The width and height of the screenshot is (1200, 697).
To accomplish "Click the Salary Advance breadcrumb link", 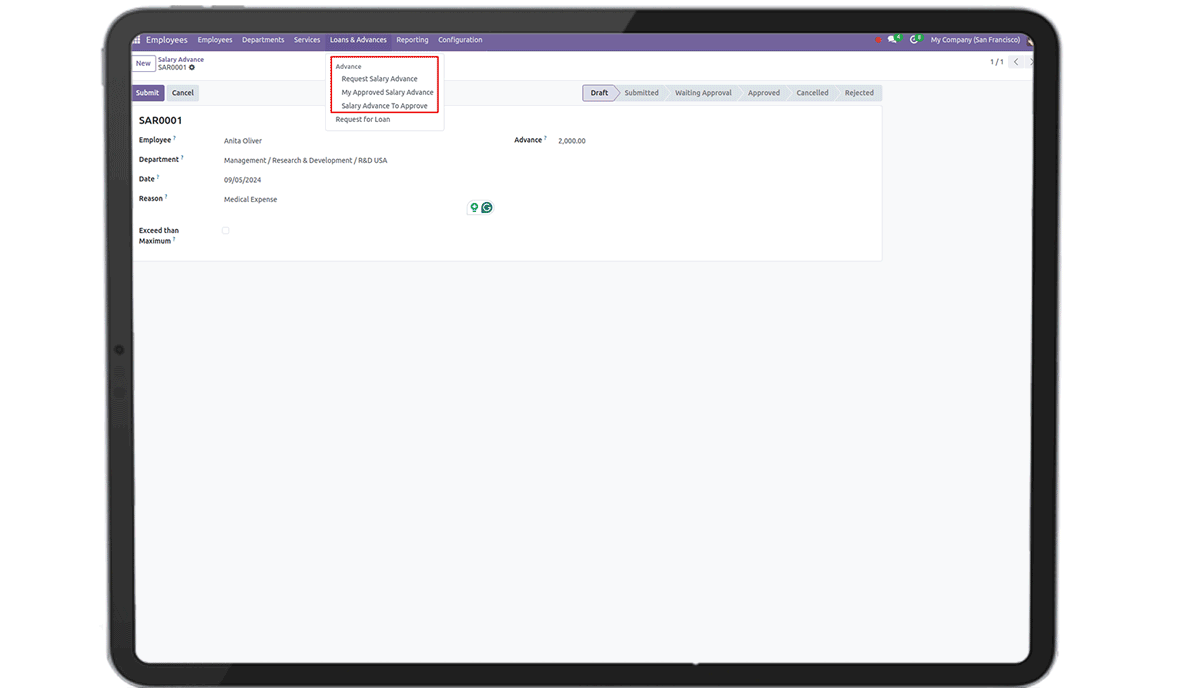I will [x=181, y=60].
